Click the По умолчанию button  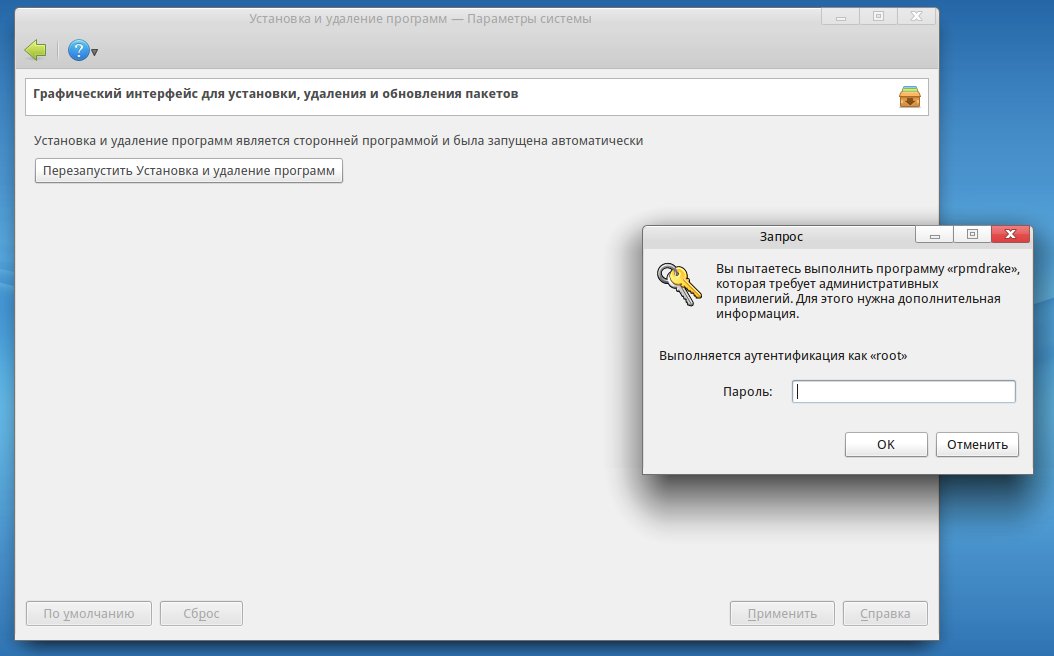tap(89, 614)
